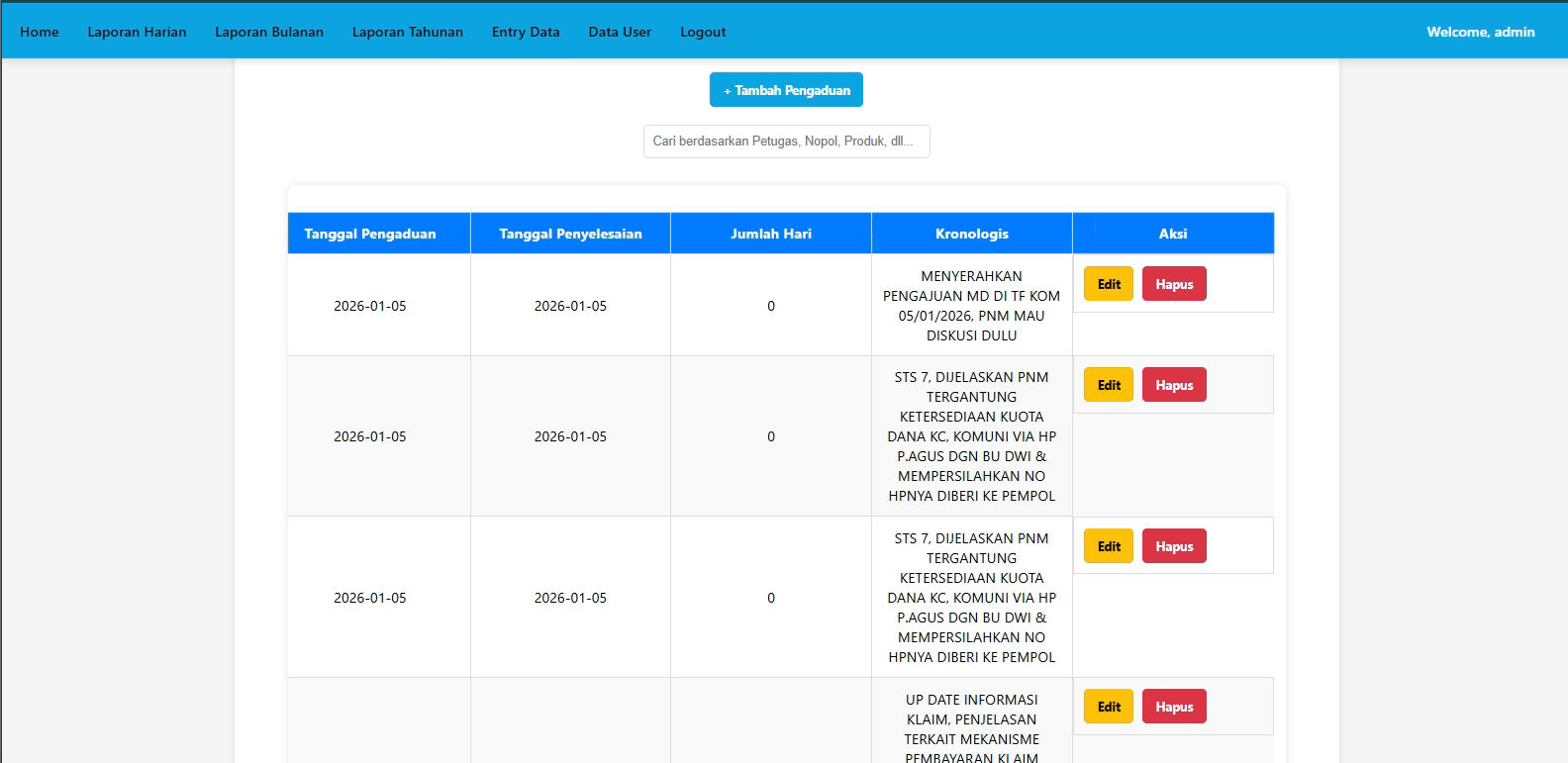1568x763 pixels.
Task: Select UP DATE INFORMASI KLAIM kronologis text
Action: click(x=972, y=729)
